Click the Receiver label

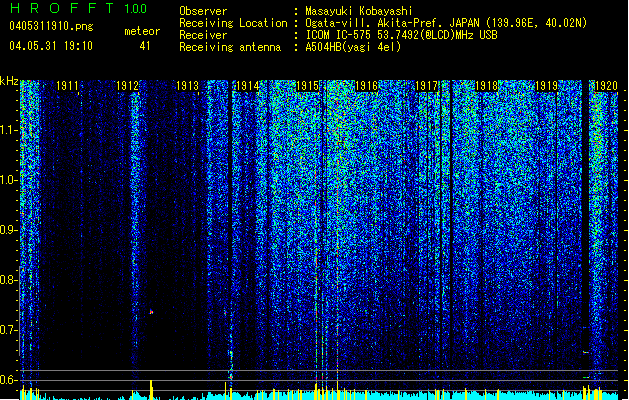pyautogui.click(x=203, y=35)
